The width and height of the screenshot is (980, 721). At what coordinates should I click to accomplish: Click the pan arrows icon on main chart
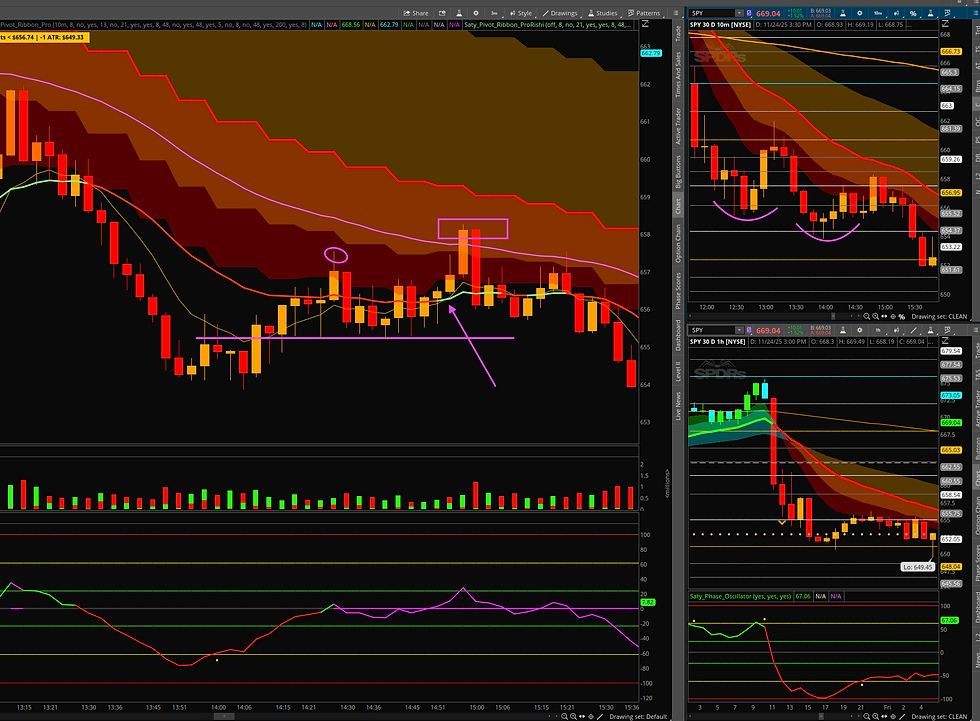(x=582, y=717)
